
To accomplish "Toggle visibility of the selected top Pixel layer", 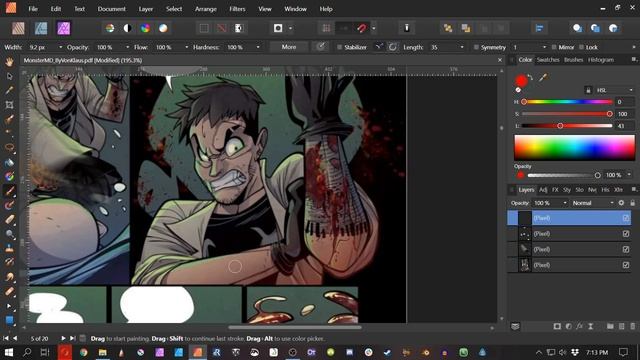I will tap(626, 218).
